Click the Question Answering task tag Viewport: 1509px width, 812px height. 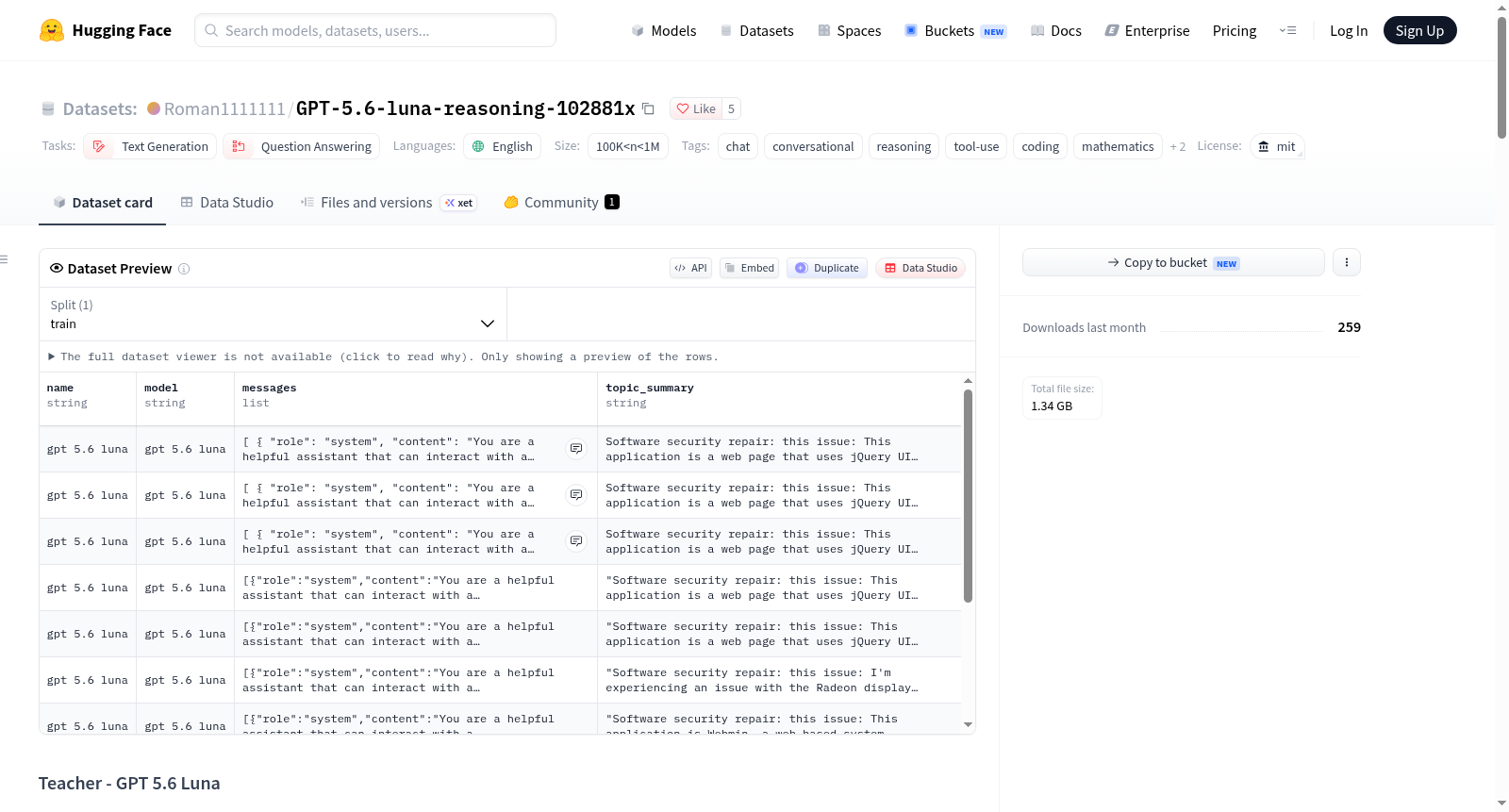tap(302, 146)
